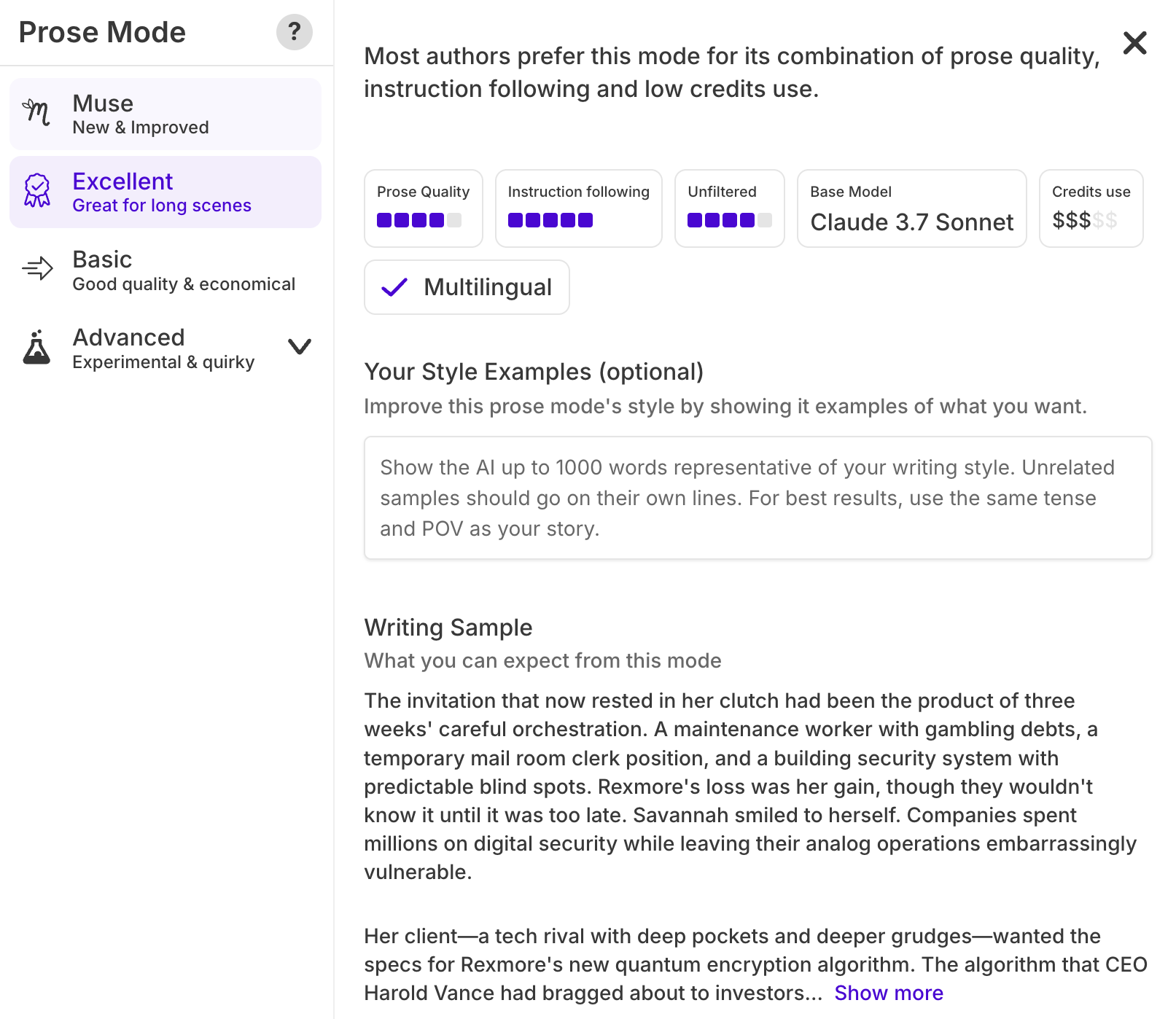
Task: Click 'Improve this prose mode's style' description
Action: coord(725,407)
